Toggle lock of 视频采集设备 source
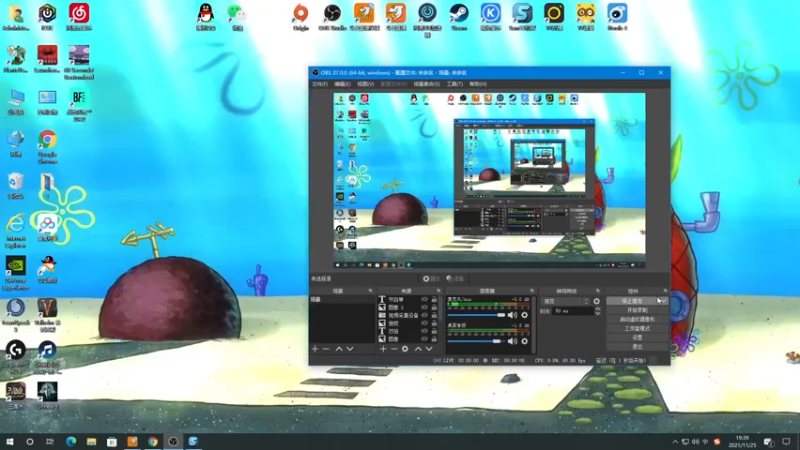 tap(434, 315)
